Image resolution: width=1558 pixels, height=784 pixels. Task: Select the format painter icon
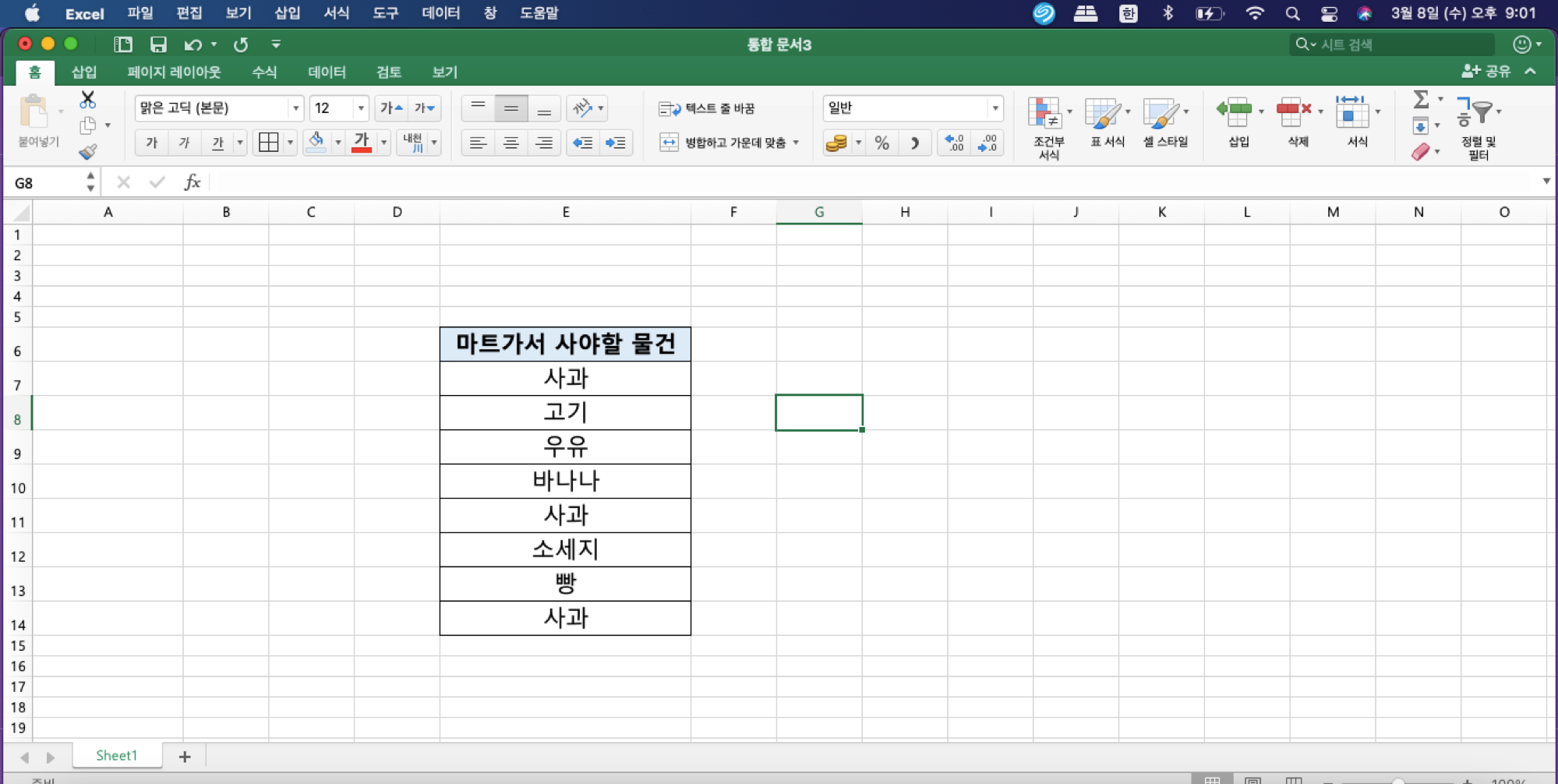pos(88,152)
